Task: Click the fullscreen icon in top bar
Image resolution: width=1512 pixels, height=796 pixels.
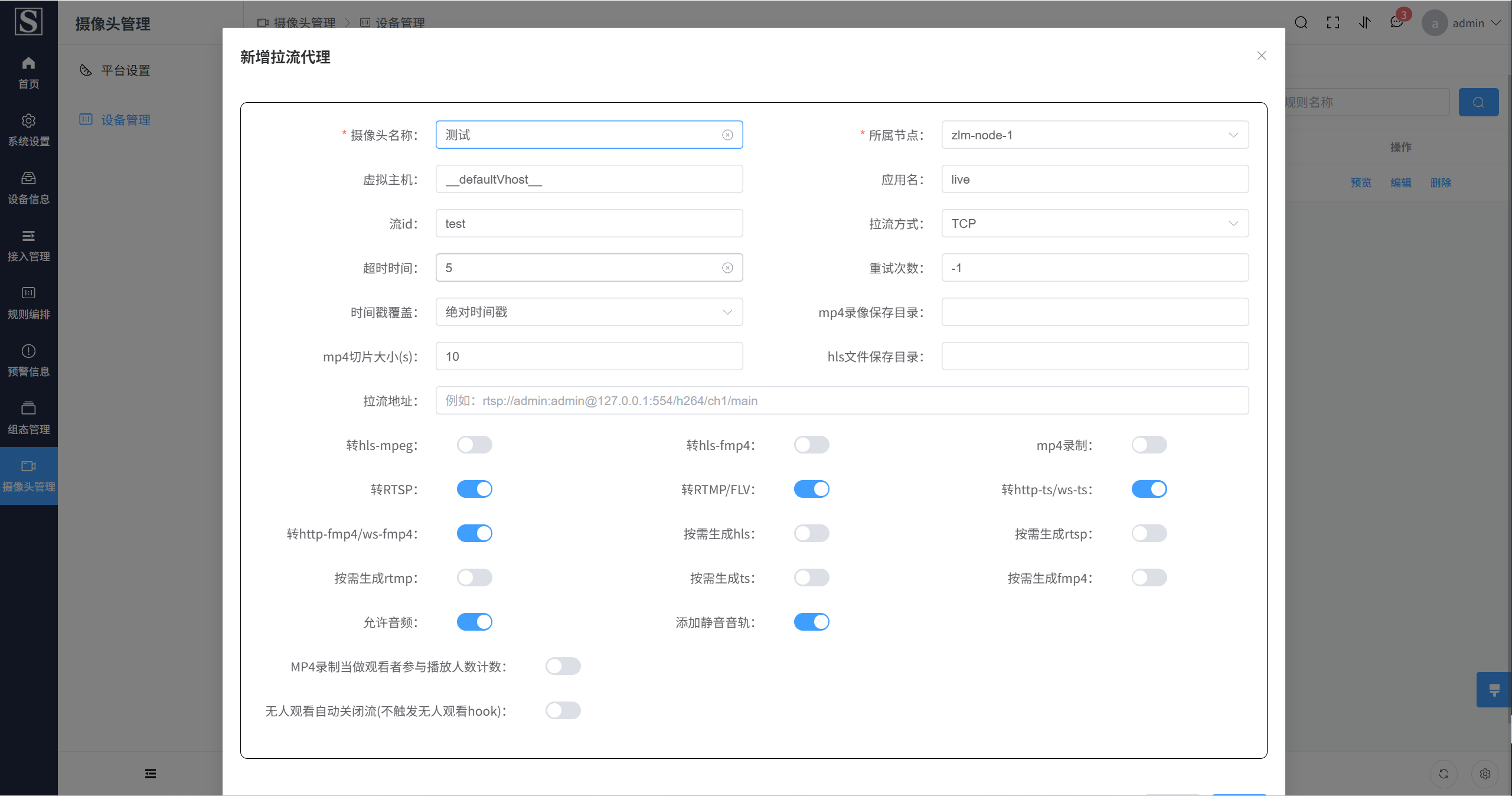Action: click(x=1333, y=22)
